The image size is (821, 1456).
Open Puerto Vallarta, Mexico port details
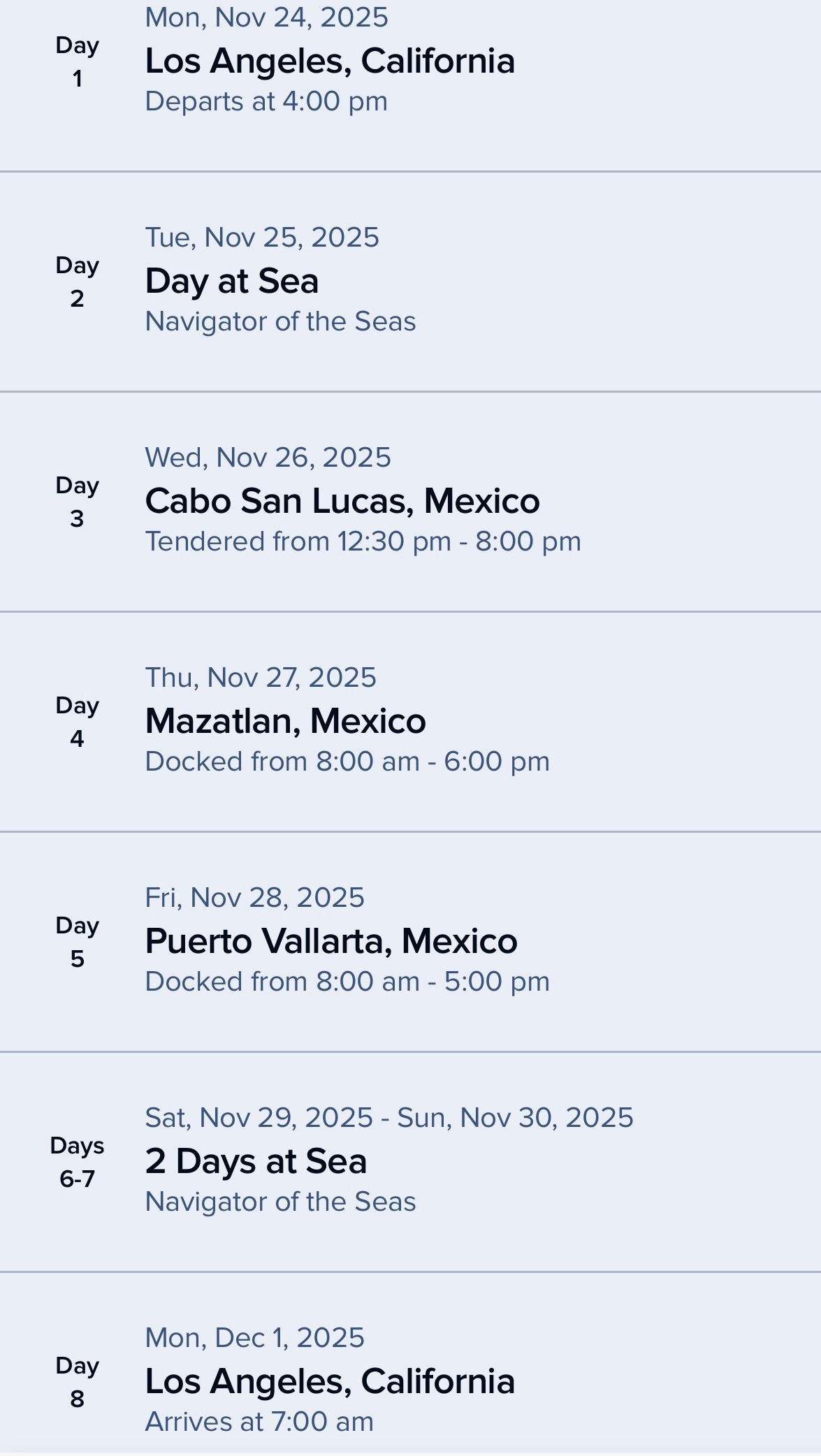click(331, 941)
